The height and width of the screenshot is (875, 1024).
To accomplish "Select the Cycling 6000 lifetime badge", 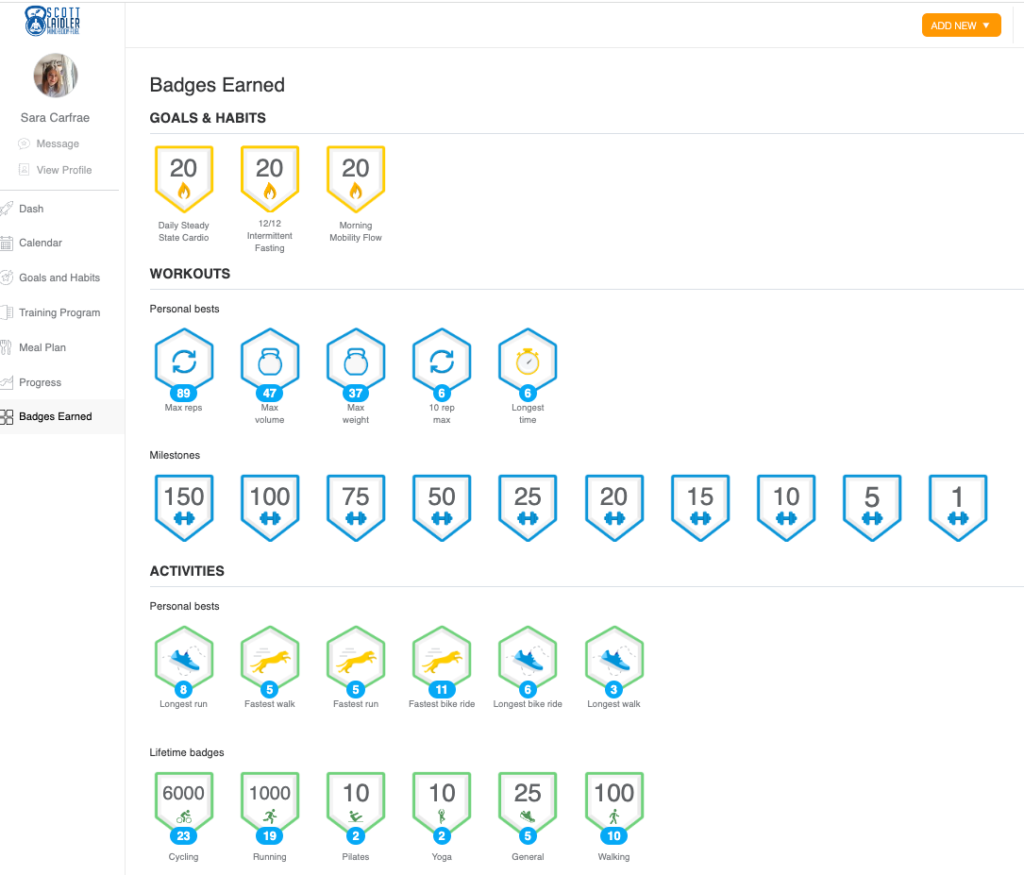I will pos(184,805).
